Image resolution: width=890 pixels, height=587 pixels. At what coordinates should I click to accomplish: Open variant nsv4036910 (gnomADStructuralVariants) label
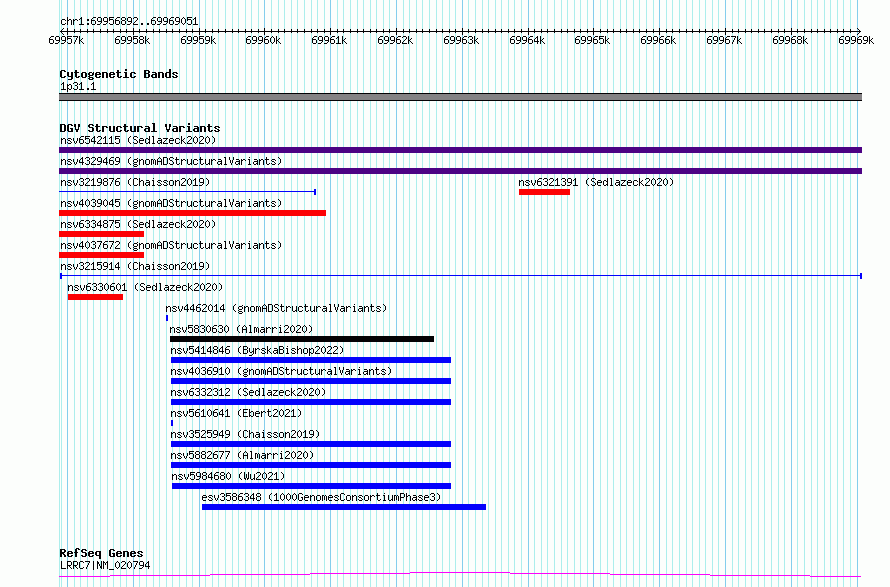click(x=282, y=371)
